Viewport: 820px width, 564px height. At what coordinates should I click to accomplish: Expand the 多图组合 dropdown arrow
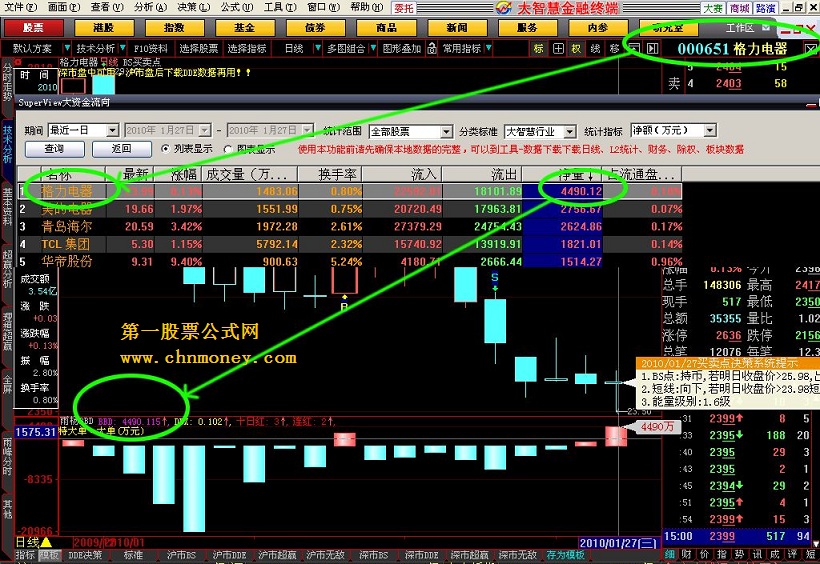click(373, 49)
